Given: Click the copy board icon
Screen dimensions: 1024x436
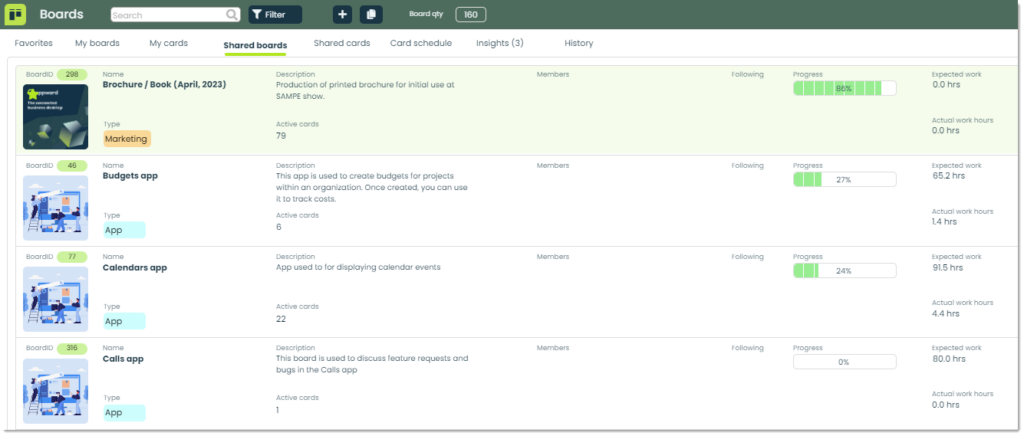Looking at the screenshot, I should (x=371, y=14).
